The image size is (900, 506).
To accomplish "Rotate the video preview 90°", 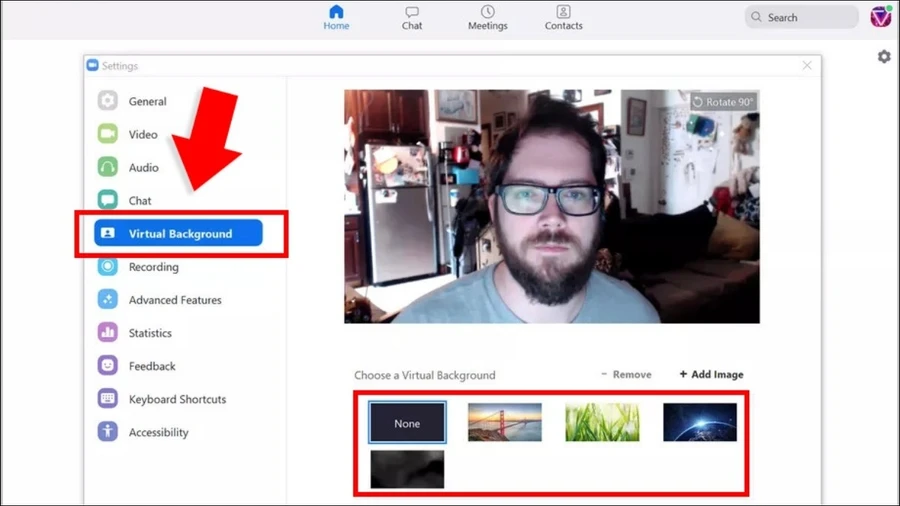I will pyautogui.click(x=723, y=102).
